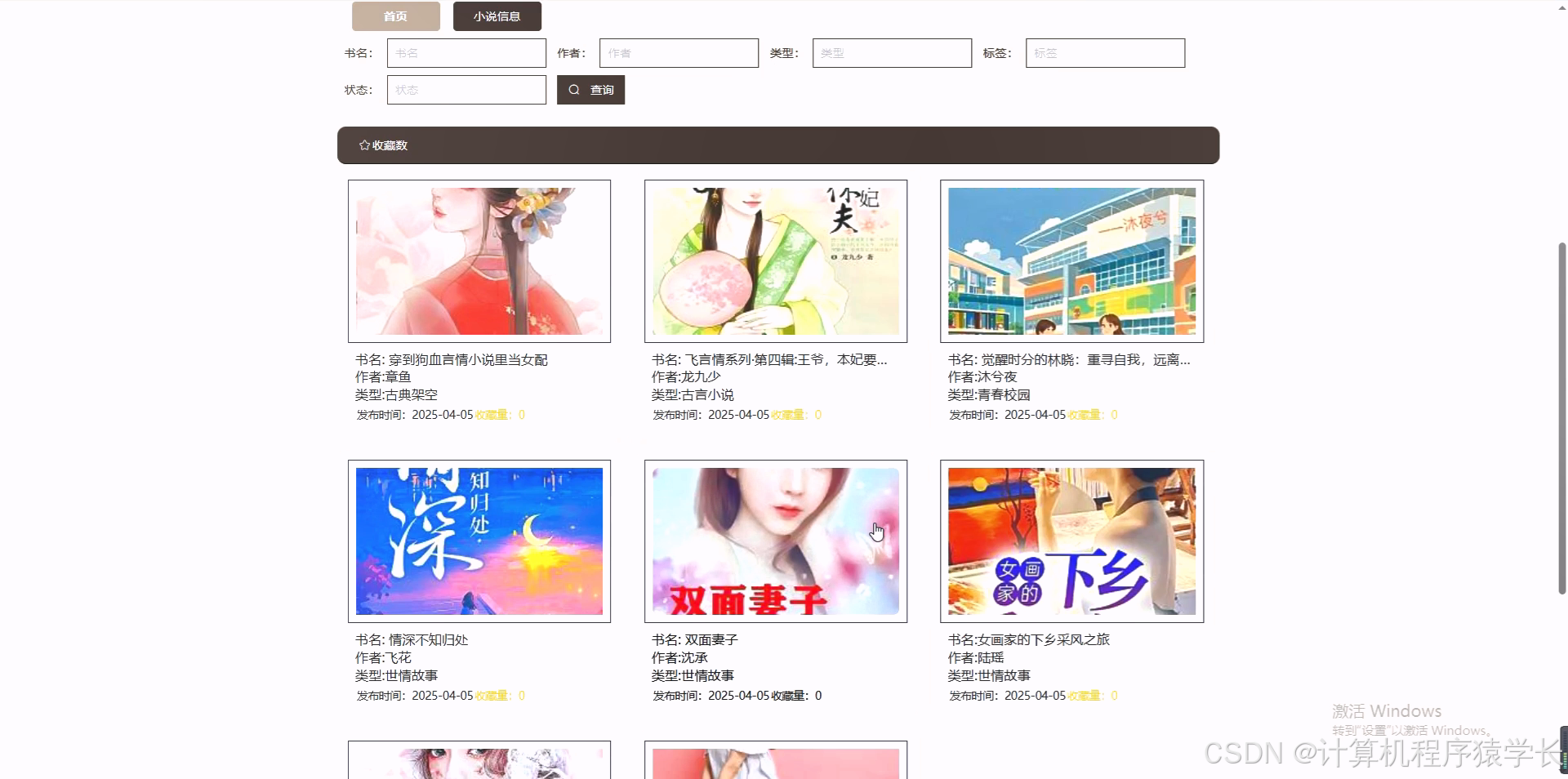Screen dimensions: 1568x779
Task: Switch to the 小说信息 tab
Action: click(497, 16)
